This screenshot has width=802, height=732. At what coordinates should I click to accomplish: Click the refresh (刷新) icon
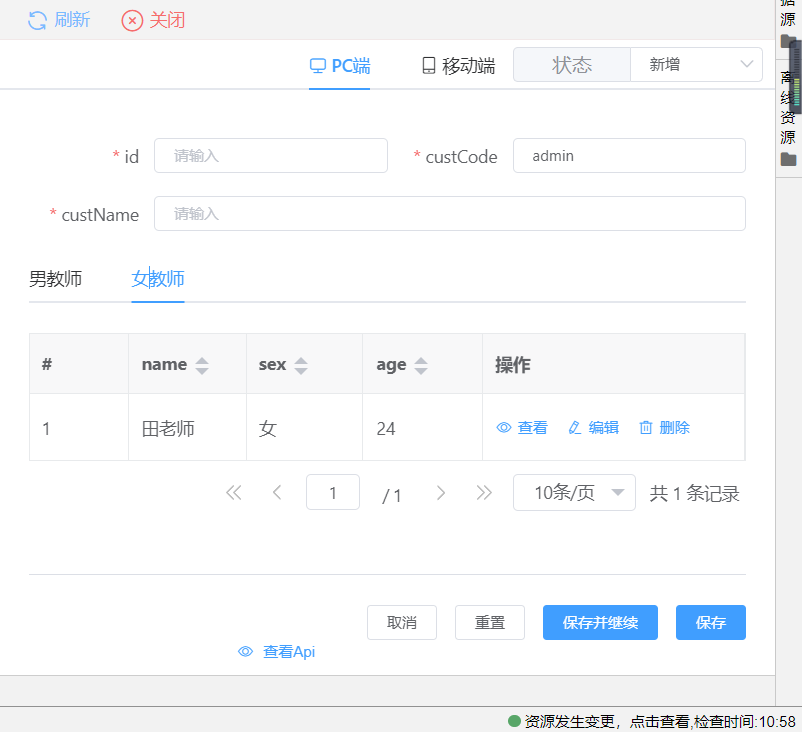pos(37,20)
